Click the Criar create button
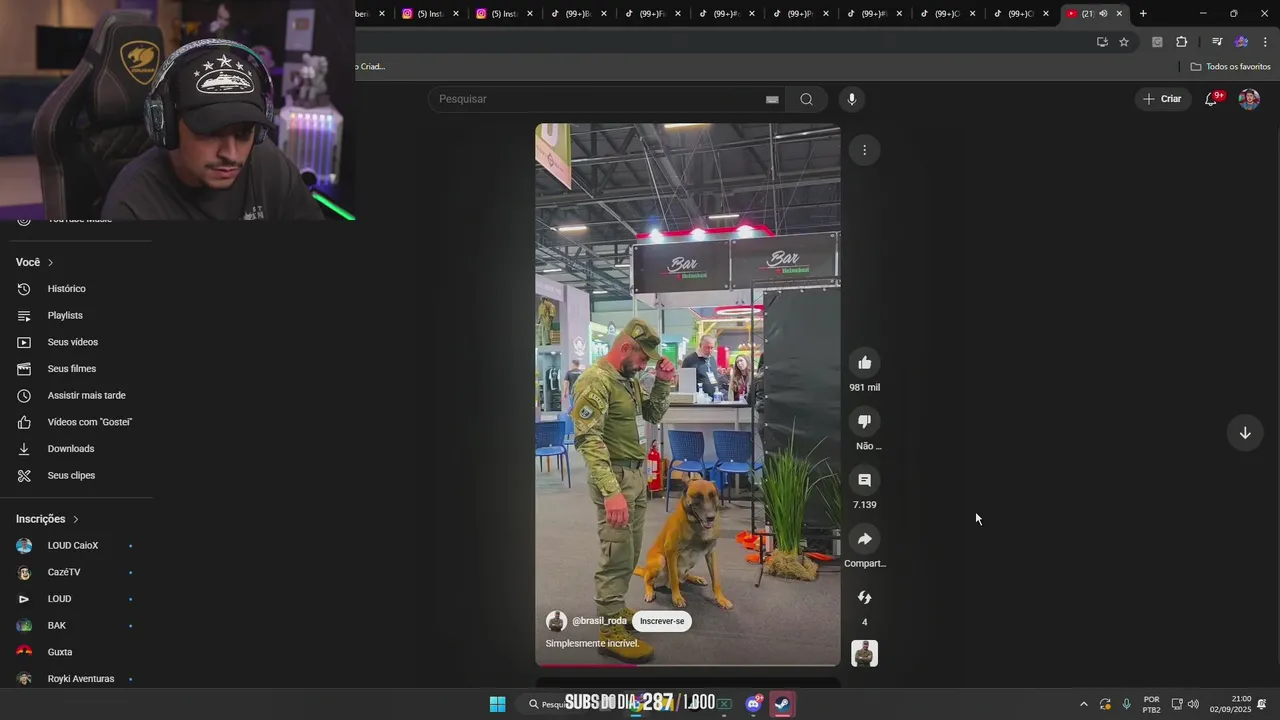Viewport: 1280px width, 720px height. point(1162,99)
